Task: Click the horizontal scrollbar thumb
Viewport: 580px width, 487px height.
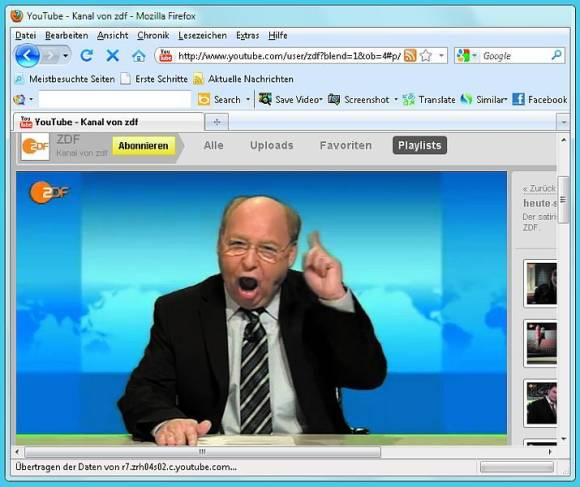Action: pyautogui.click(x=202, y=452)
